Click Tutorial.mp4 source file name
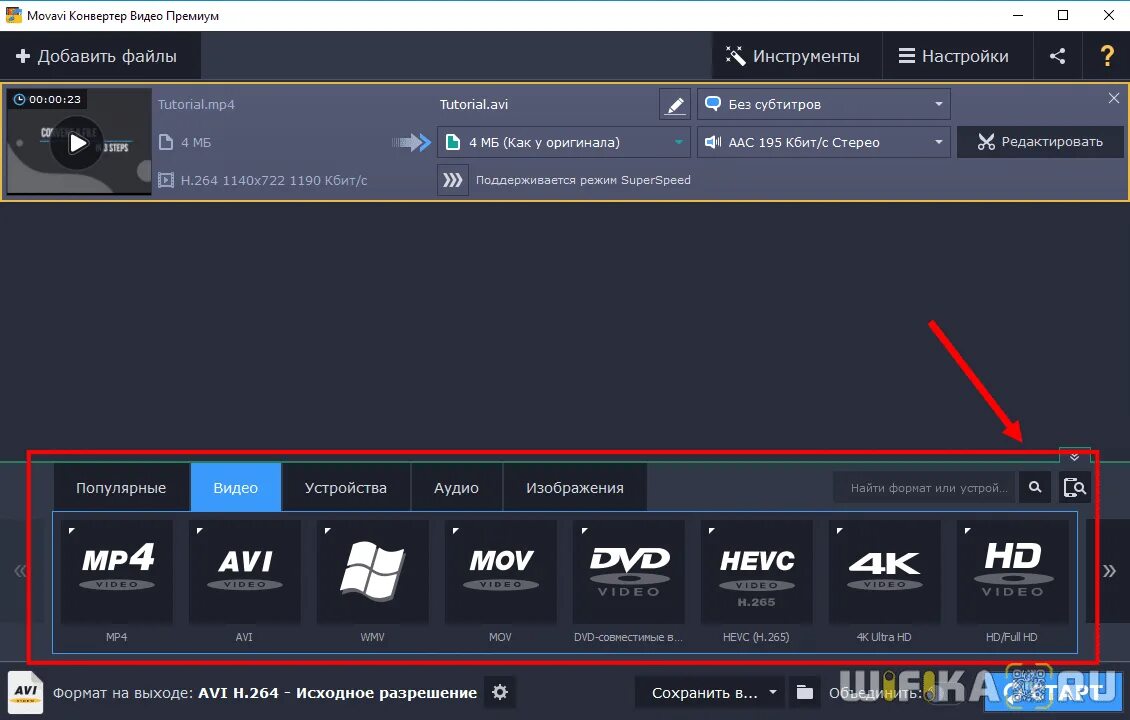 pos(196,105)
